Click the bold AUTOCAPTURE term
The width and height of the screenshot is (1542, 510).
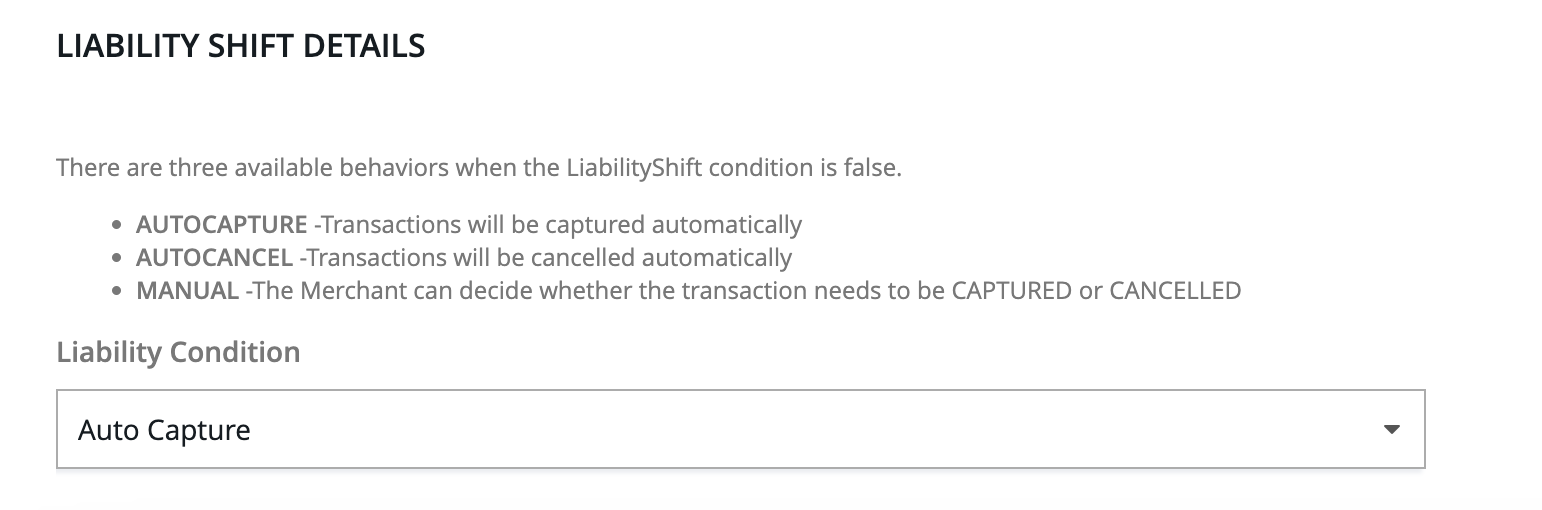pyautogui.click(x=221, y=224)
